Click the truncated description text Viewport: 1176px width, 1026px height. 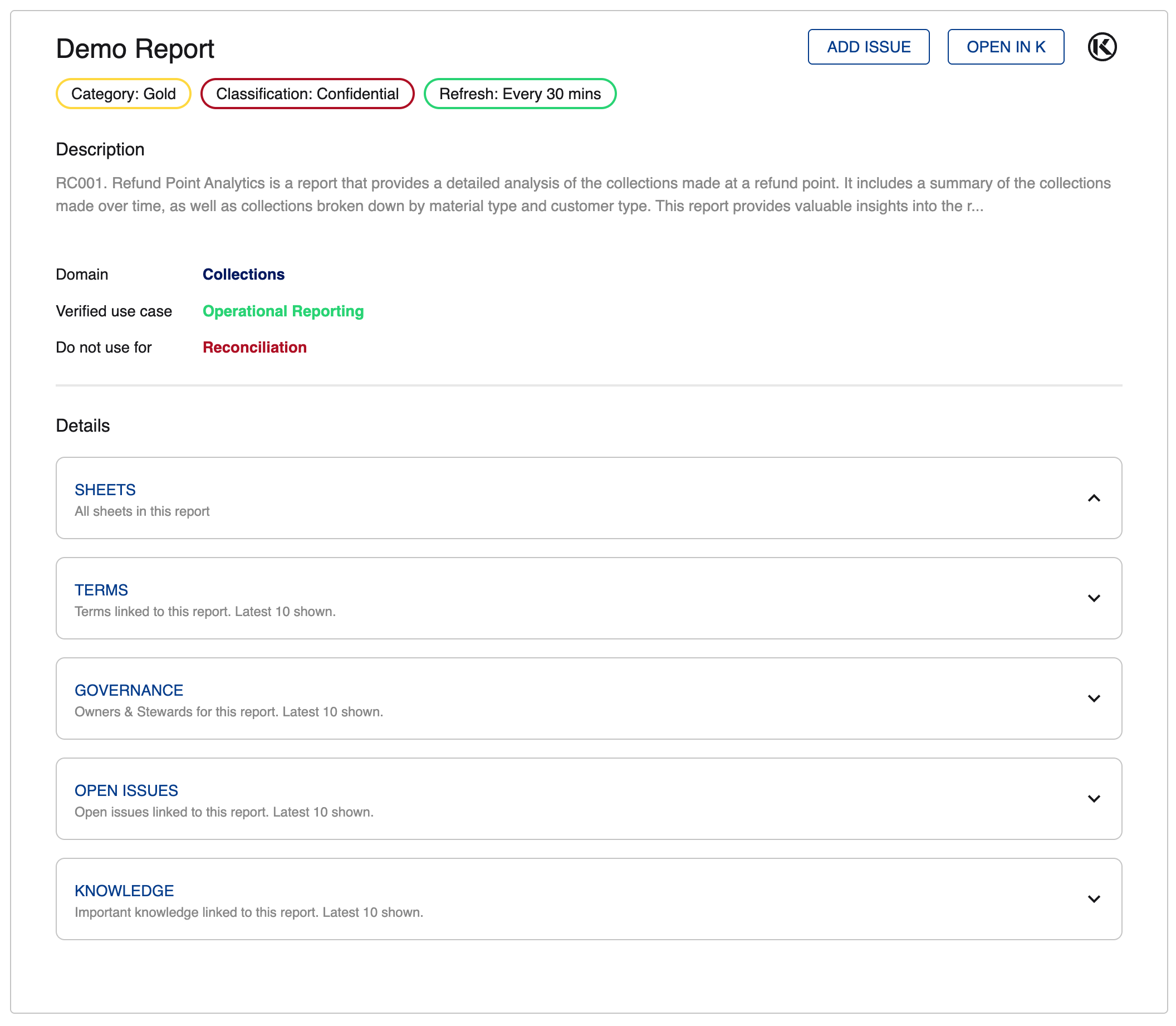pyautogui.click(x=582, y=194)
